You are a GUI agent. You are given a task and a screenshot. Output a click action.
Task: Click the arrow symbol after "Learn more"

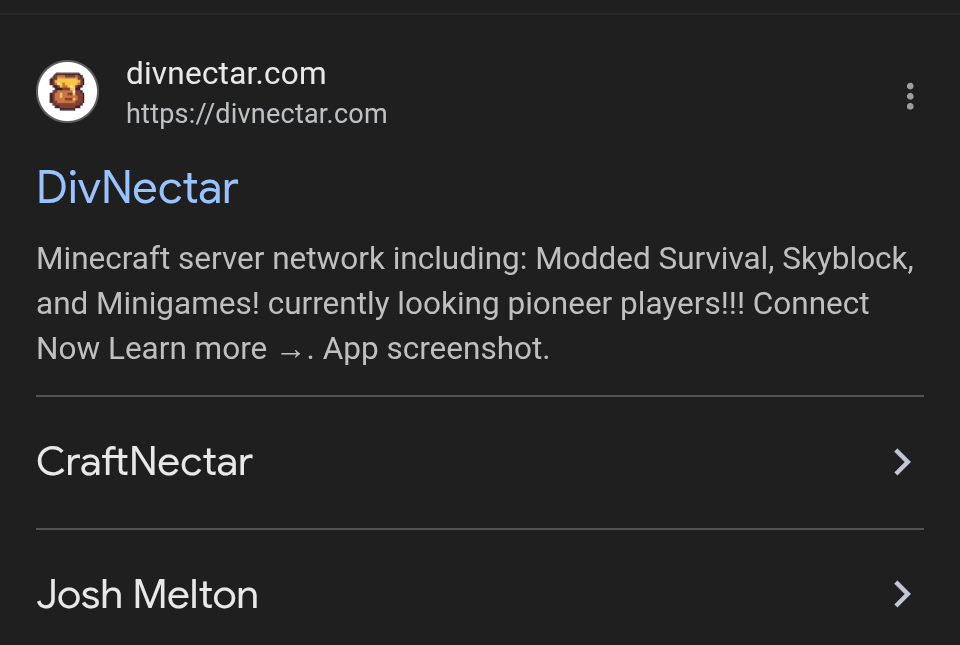click(x=289, y=350)
